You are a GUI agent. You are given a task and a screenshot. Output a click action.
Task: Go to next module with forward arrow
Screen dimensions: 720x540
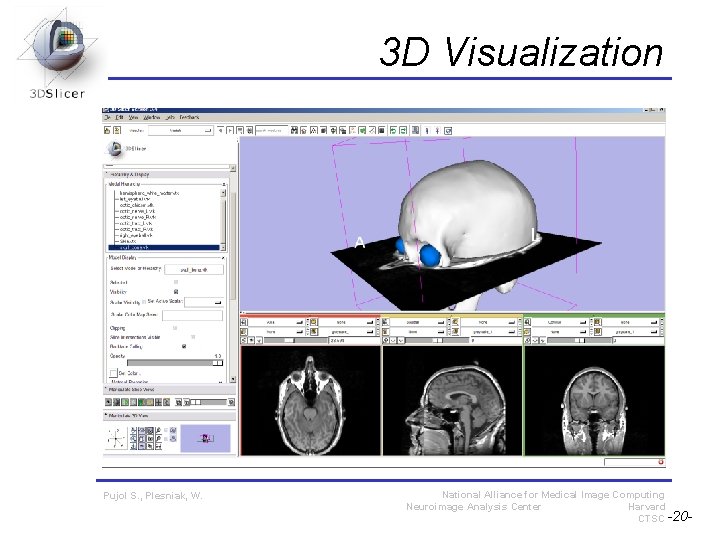point(231,130)
